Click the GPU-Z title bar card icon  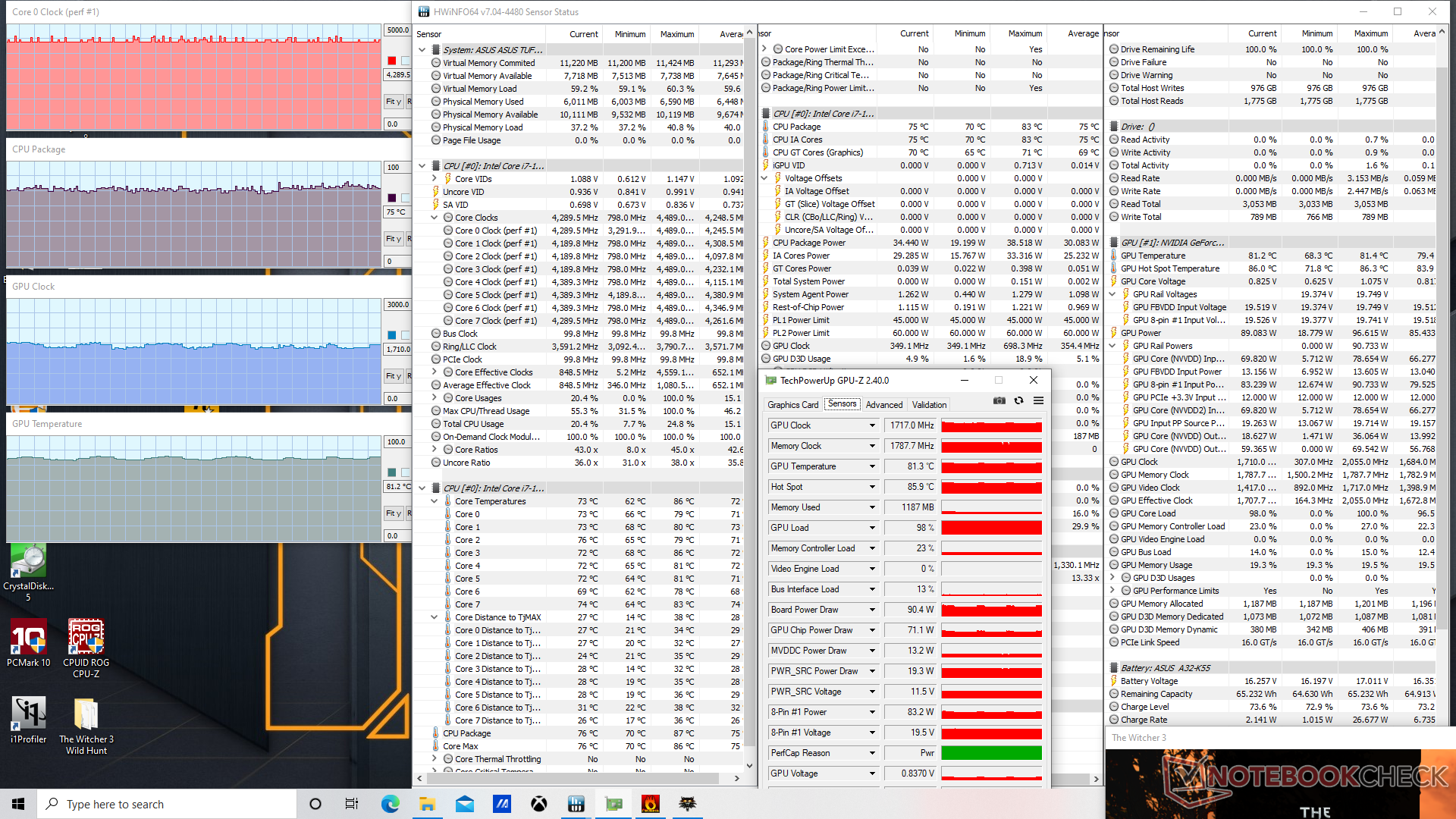pyautogui.click(x=771, y=381)
